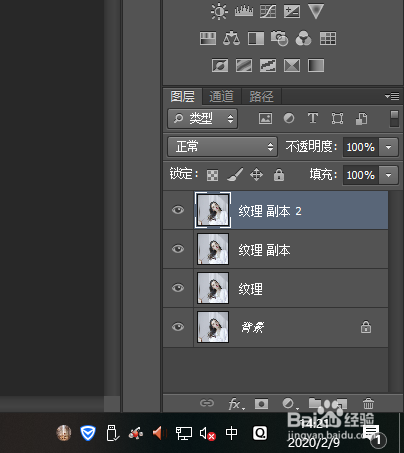Open the network tray icon

[x=184, y=433]
